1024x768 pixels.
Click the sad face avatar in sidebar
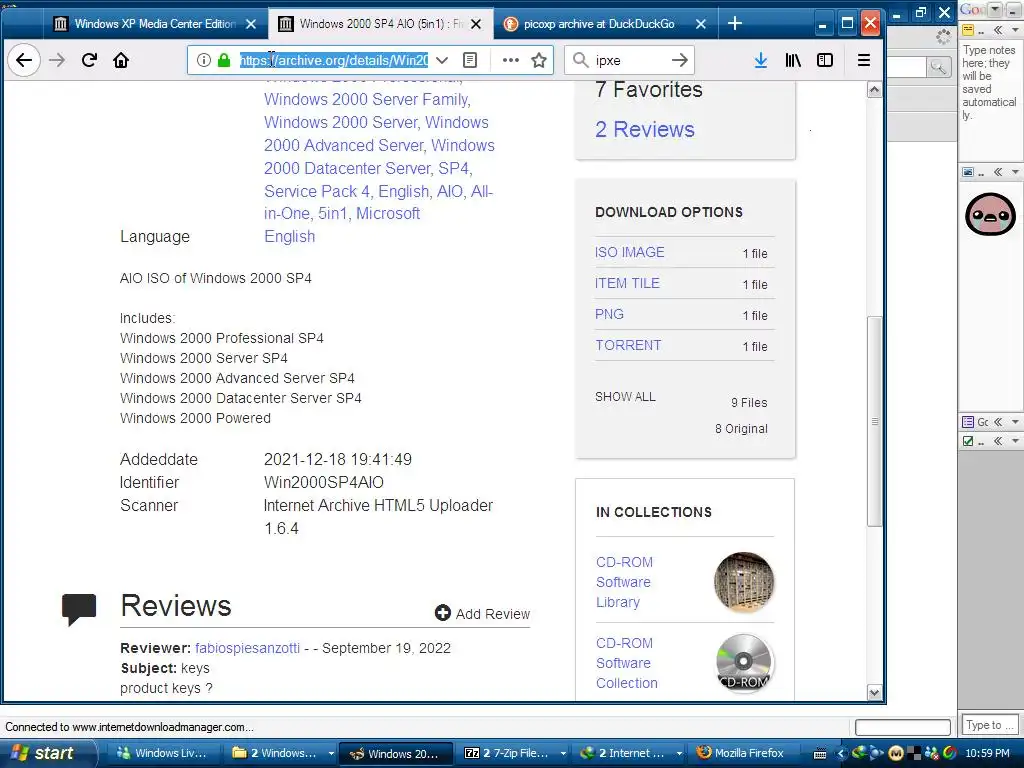[990, 214]
